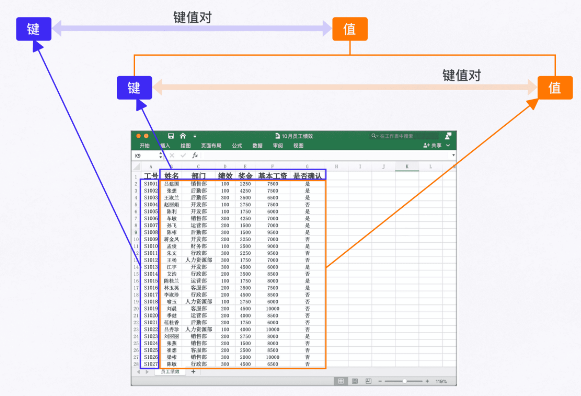Open the quick access toolbar dropdown arrow
The image size is (581, 396).
point(195,136)
